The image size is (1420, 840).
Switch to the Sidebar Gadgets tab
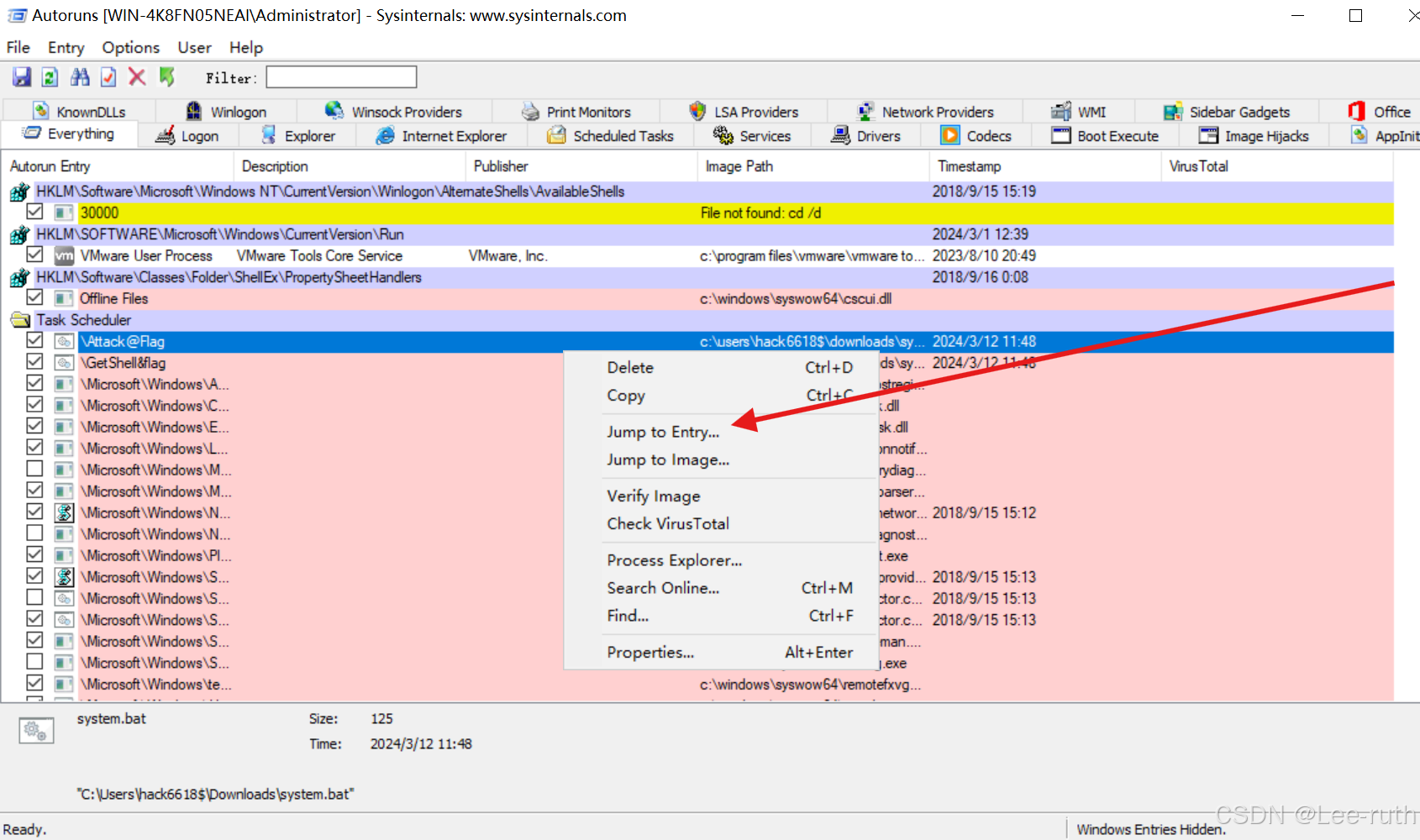[1227, 112]
